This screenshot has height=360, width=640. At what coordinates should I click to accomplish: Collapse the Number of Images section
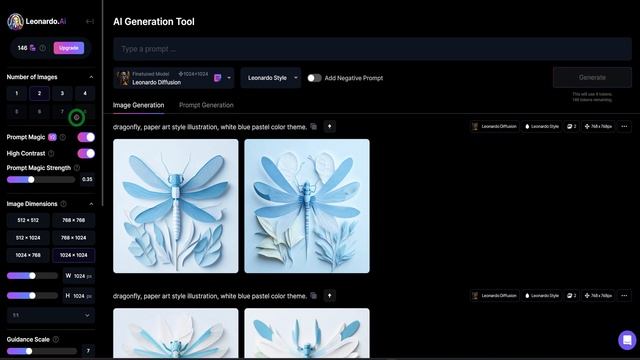91,77
